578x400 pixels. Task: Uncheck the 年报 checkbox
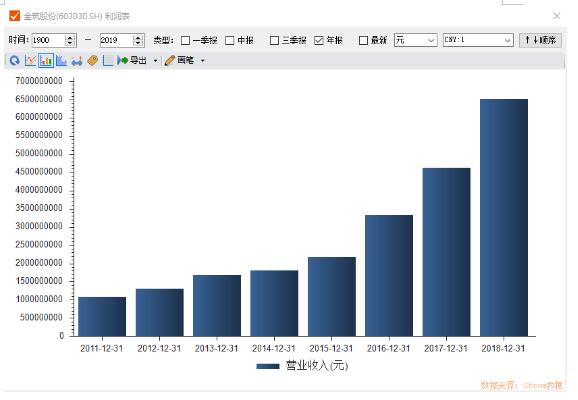pyautogui.click(x=319, y=40)
